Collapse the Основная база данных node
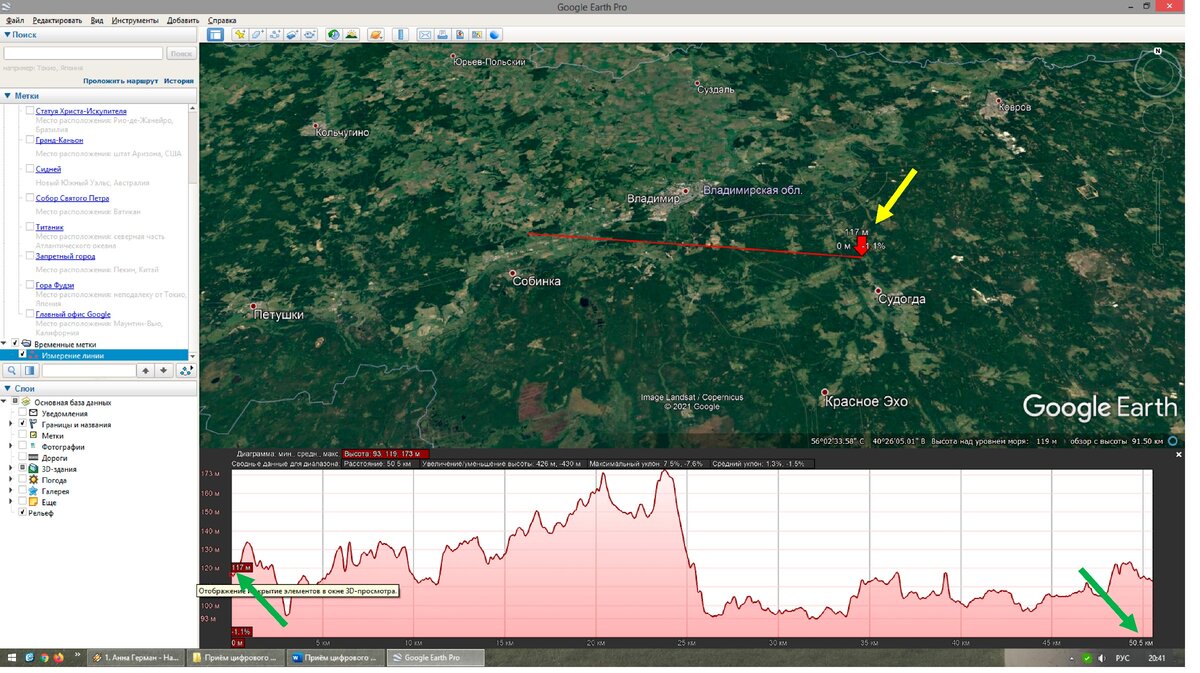The height and width of the screenshot is (673, 1200). [x=5, y=402]
